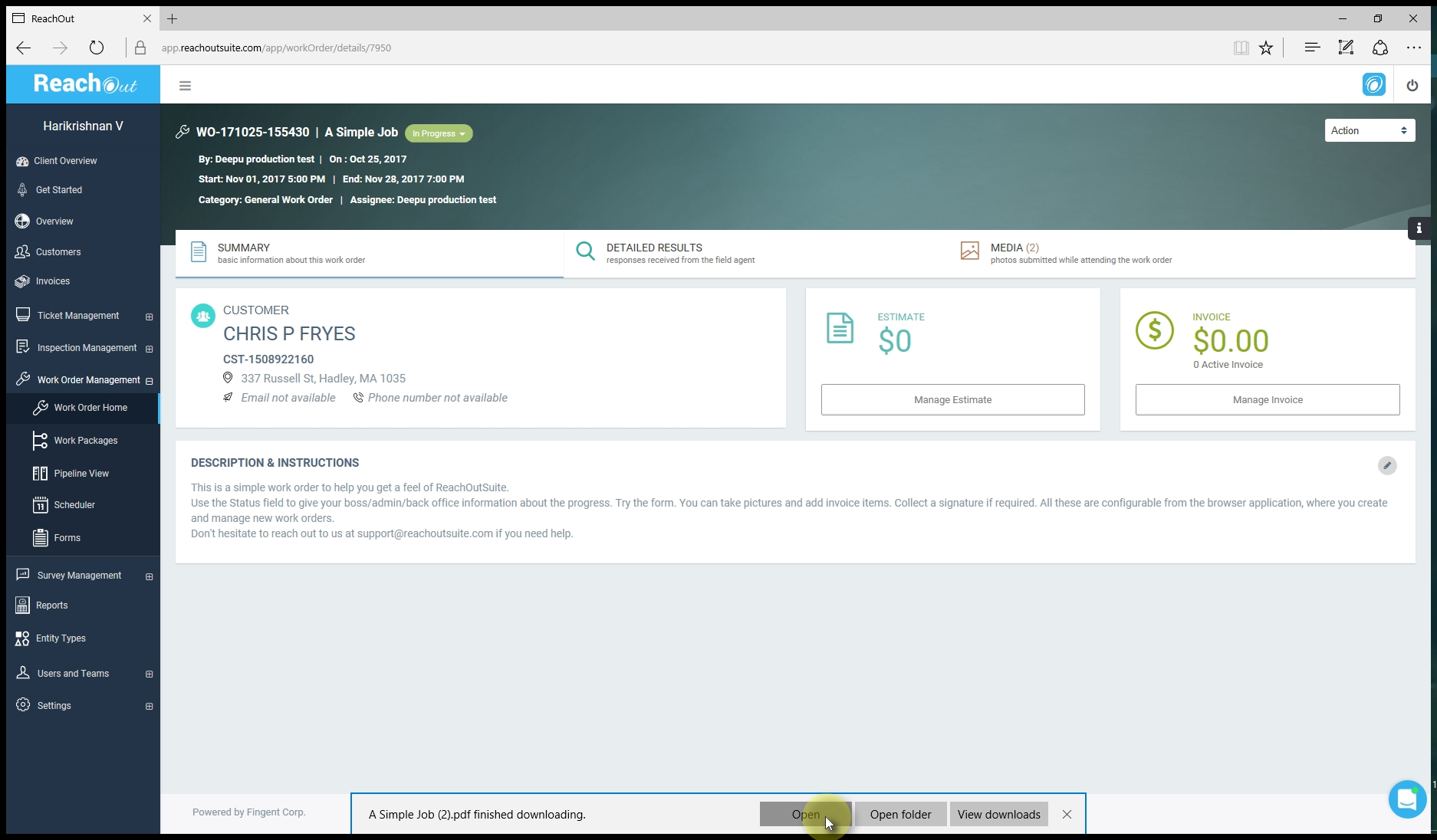The width and height of the screenshot is (1437, 840).
Task: Click Manage Estimate button
Action: coord(952,399)
